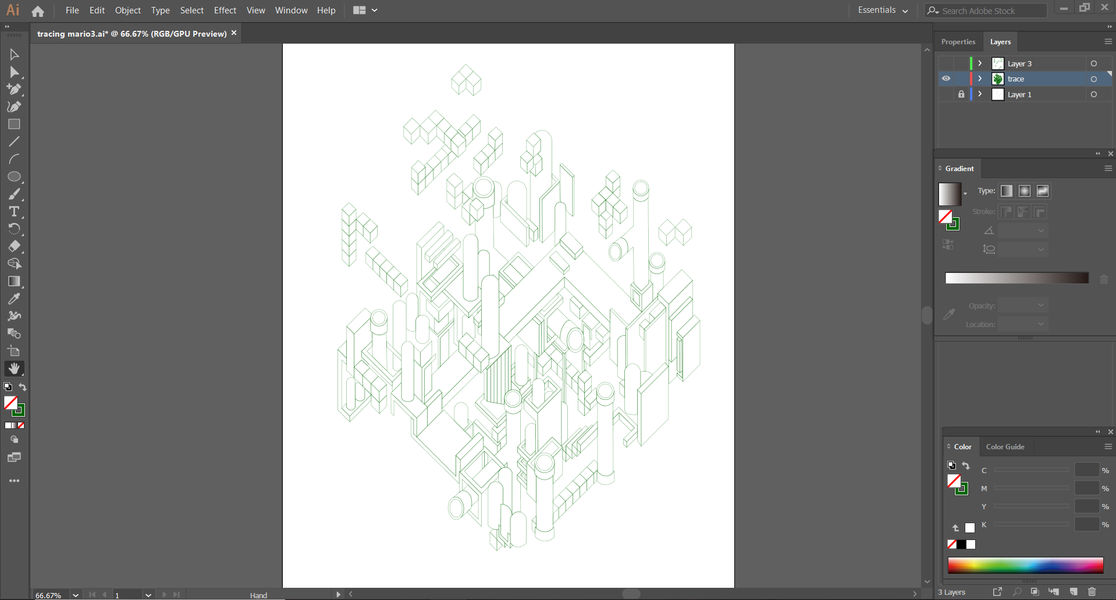Create a new layer in the Layers panel

tap(1073, 592)
